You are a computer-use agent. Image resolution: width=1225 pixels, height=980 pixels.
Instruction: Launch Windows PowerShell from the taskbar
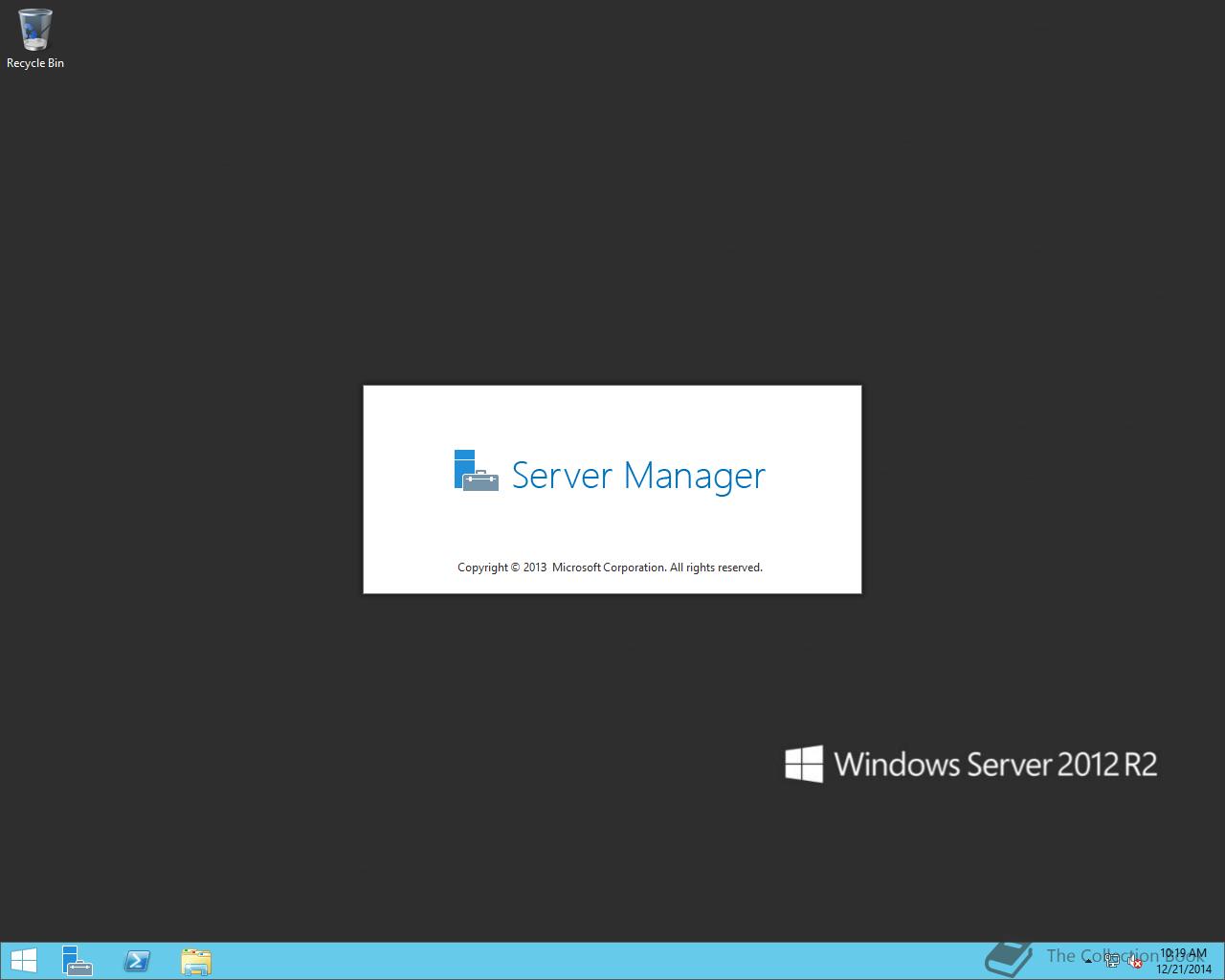pos(137,961)
